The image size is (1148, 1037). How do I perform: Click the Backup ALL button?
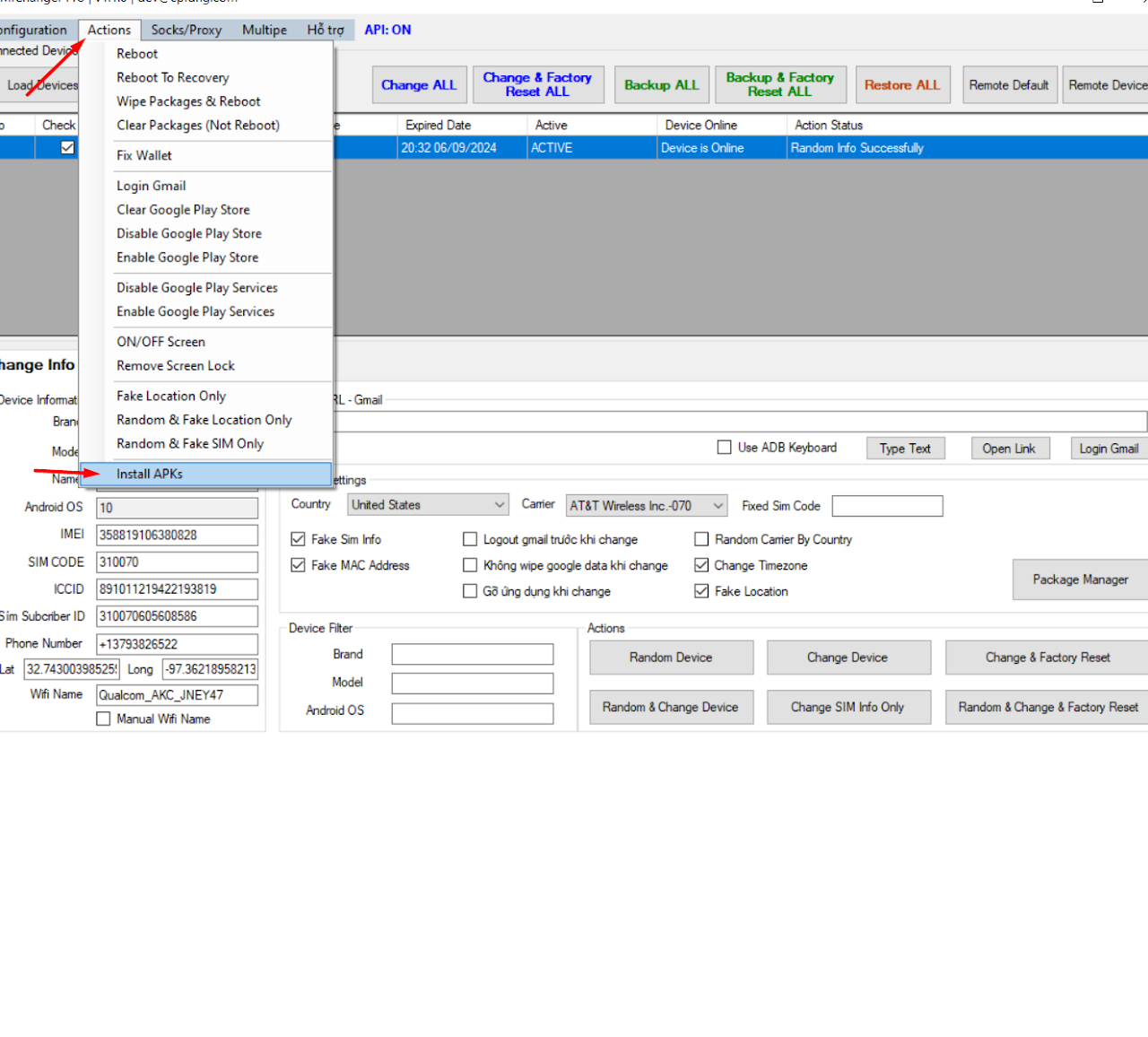(x=661, y=85)
